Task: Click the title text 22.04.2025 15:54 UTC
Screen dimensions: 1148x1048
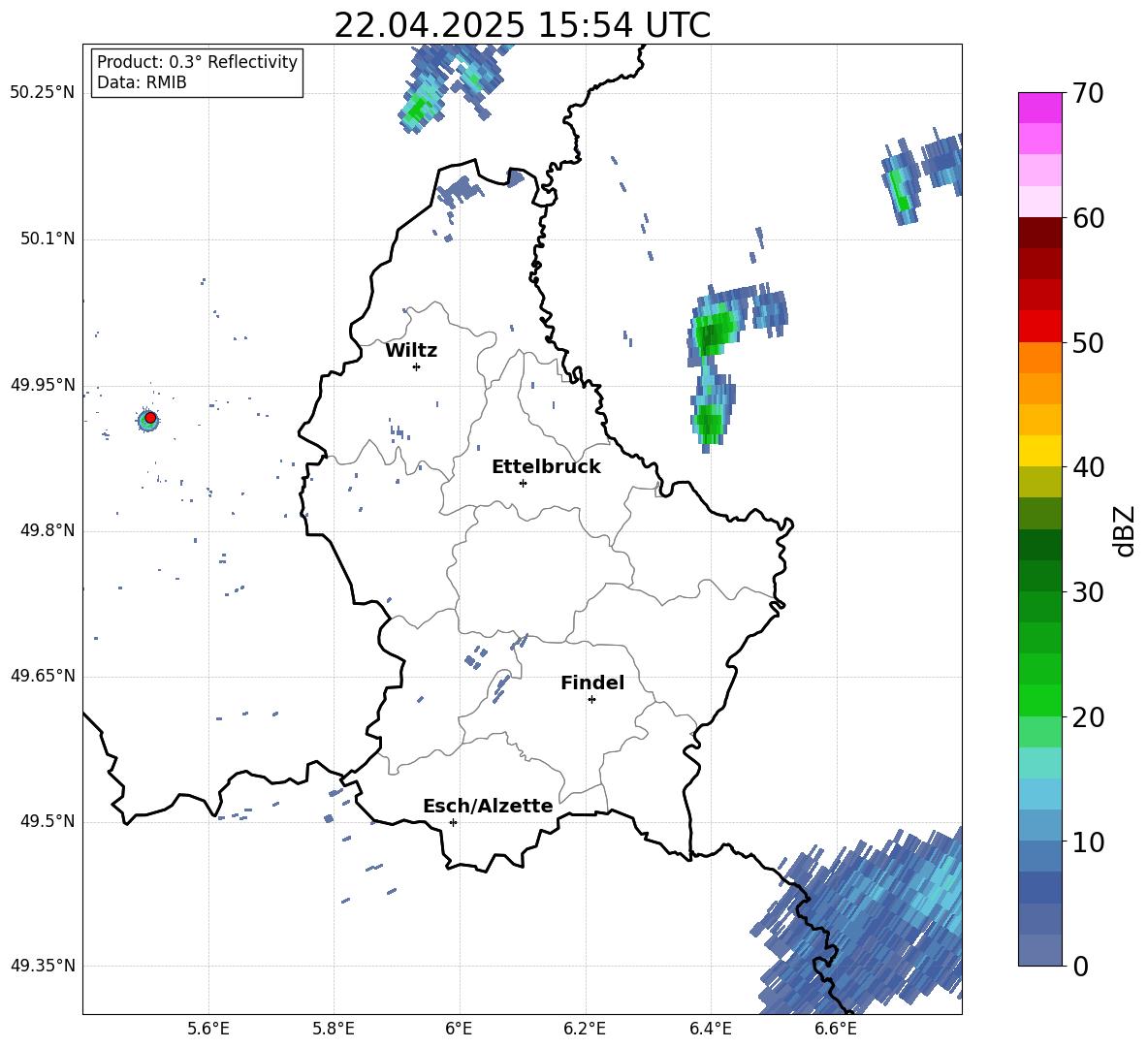Action: click(x=522, y=25)
